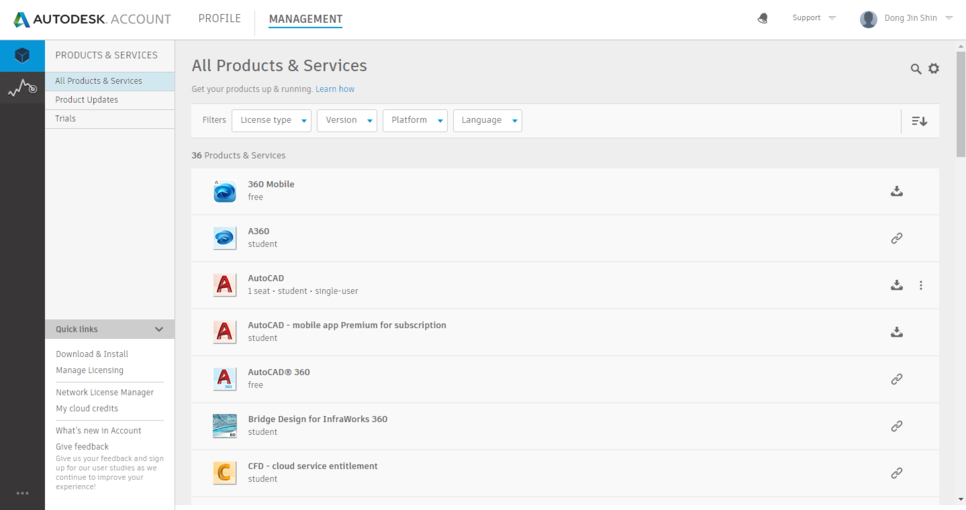The height and width of the screenshot is (510, 966).
Task: Open the Dong Jin Shin user menu
Action: point(919,18)
